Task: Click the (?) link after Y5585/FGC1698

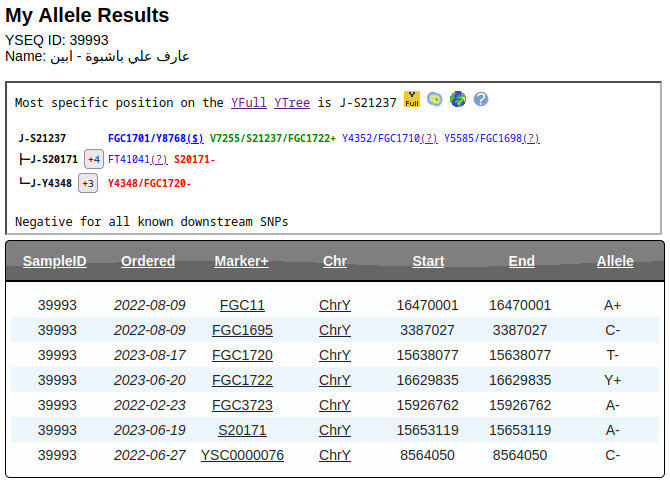Action: [x=531, y=138]
